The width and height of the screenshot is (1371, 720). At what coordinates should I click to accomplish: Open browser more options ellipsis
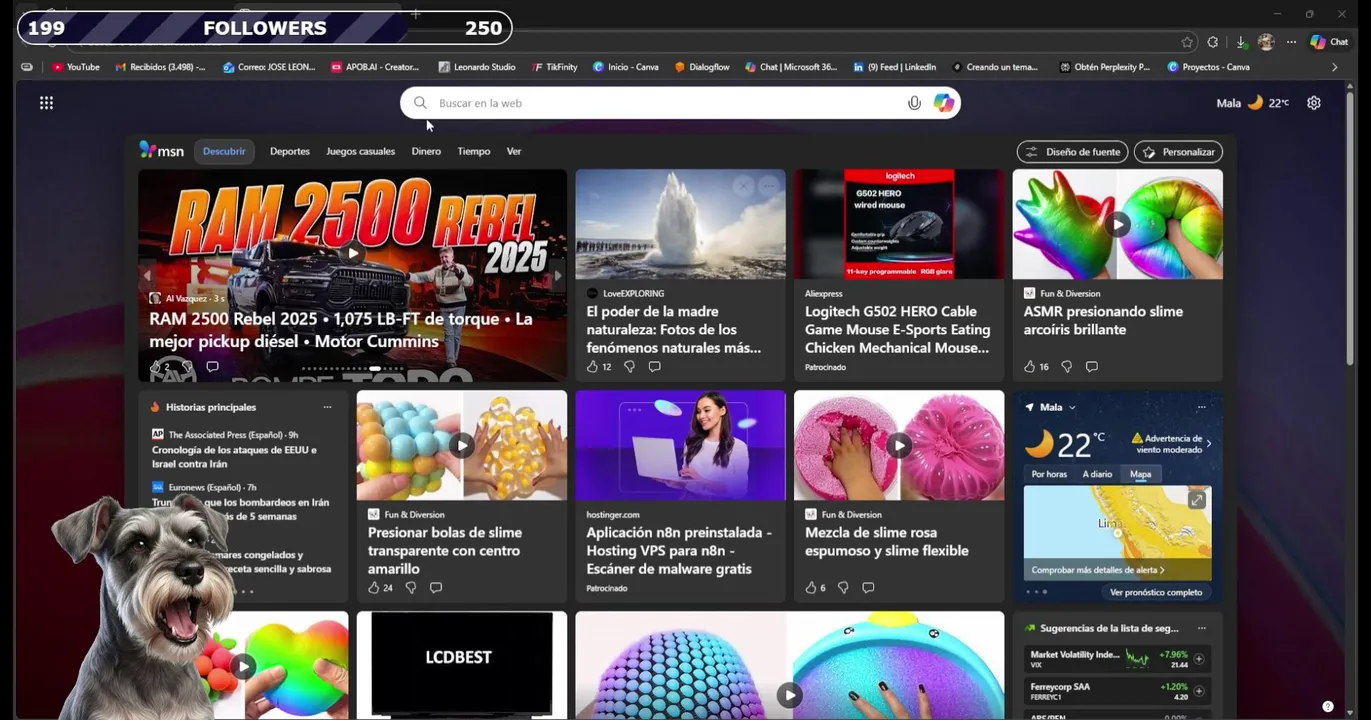1291,42
